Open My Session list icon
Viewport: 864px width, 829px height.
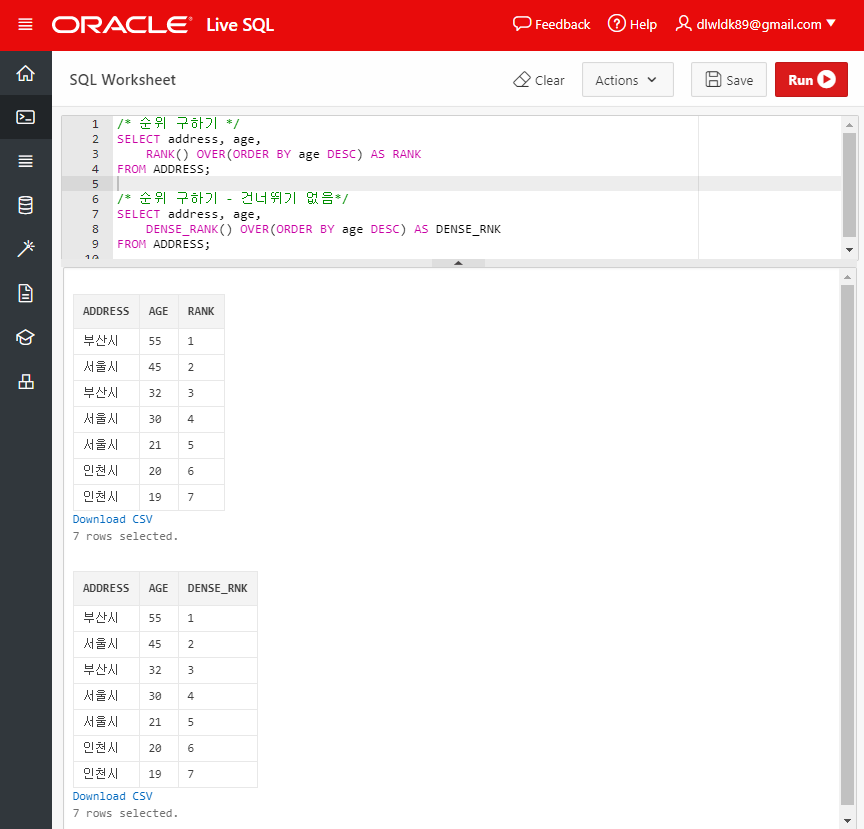tap(25, 161)
